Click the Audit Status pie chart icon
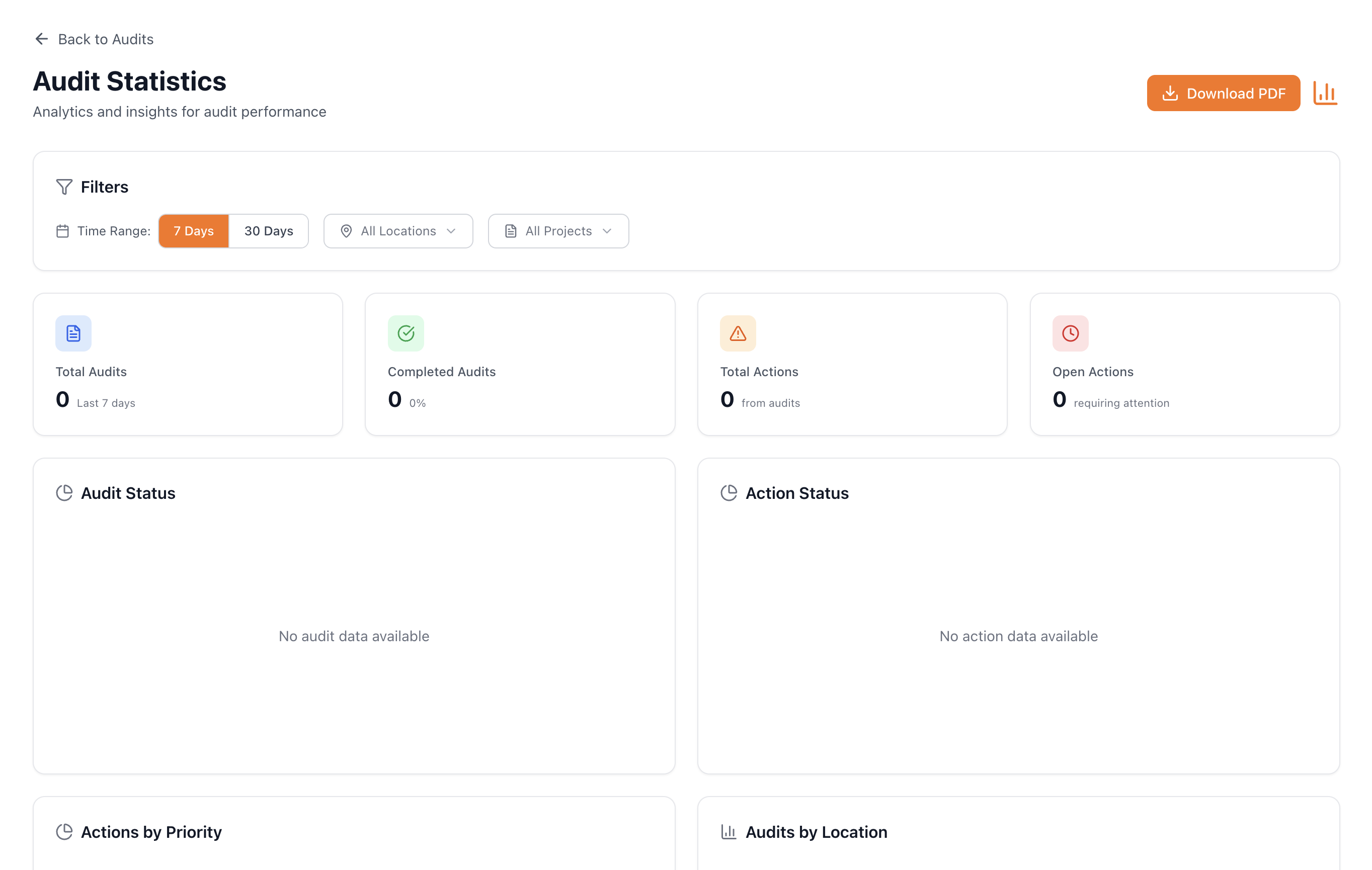Viewport: 1372px width, 870px height. pos(64,493)
